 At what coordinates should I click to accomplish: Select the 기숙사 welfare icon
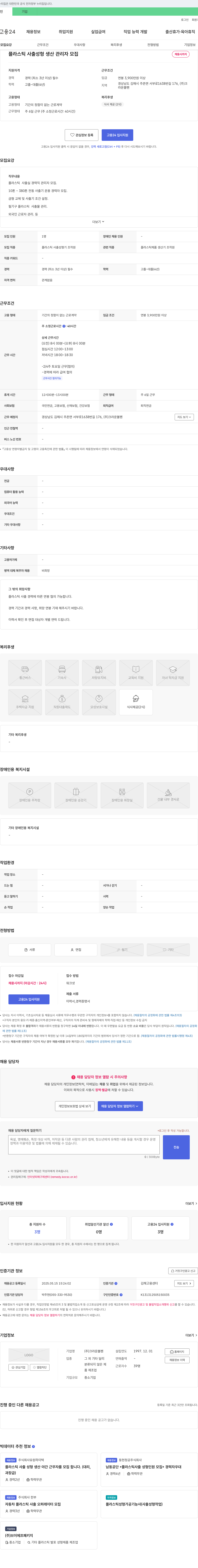(62, 673)
